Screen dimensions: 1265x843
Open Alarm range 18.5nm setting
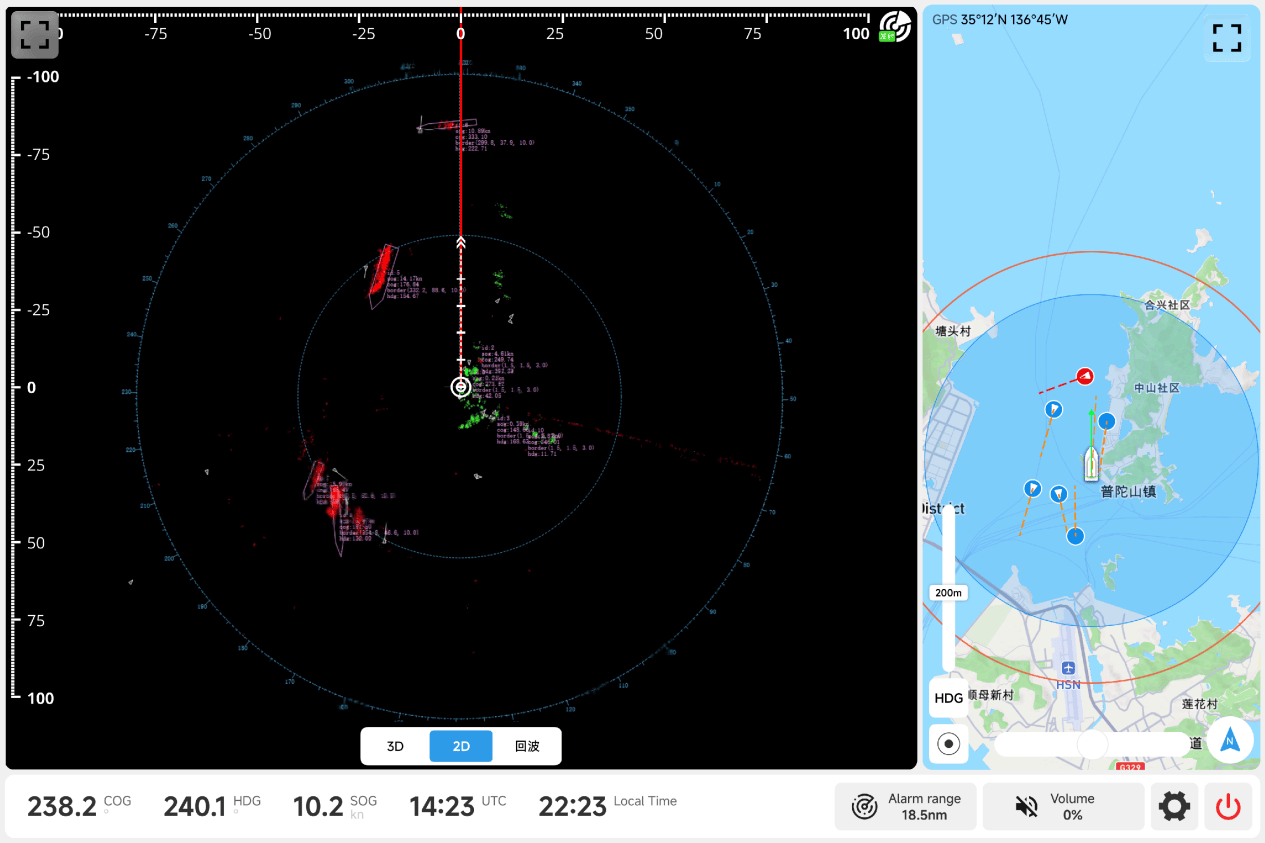click(905, 807)
